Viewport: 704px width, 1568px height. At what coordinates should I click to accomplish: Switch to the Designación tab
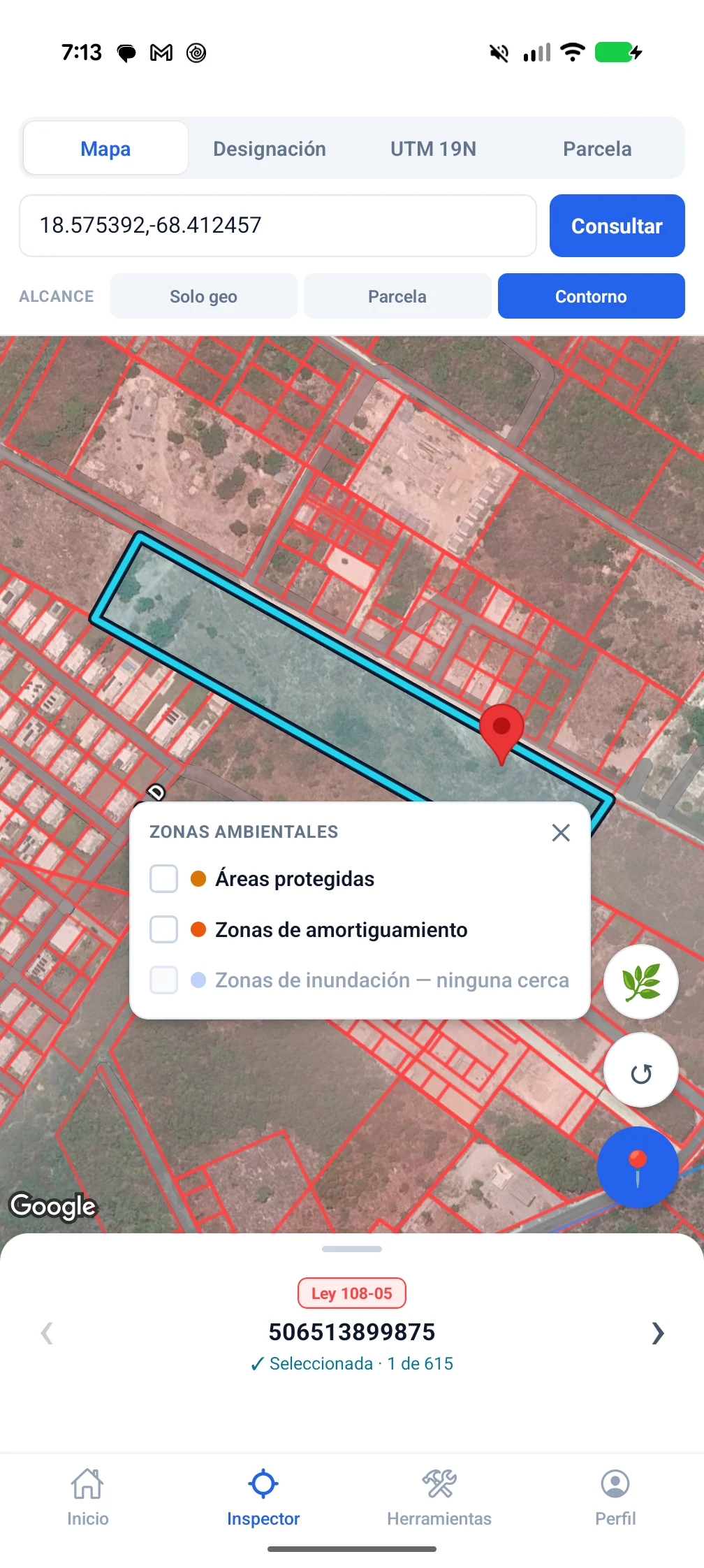270,149
